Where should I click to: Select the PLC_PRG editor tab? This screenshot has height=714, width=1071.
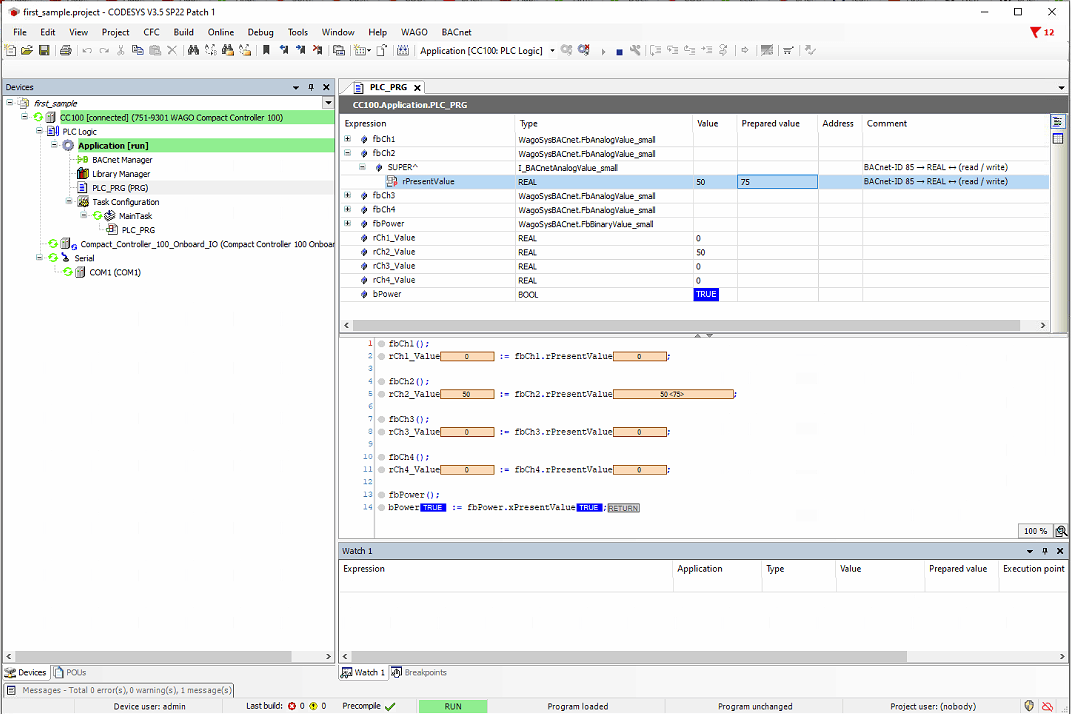388,87
